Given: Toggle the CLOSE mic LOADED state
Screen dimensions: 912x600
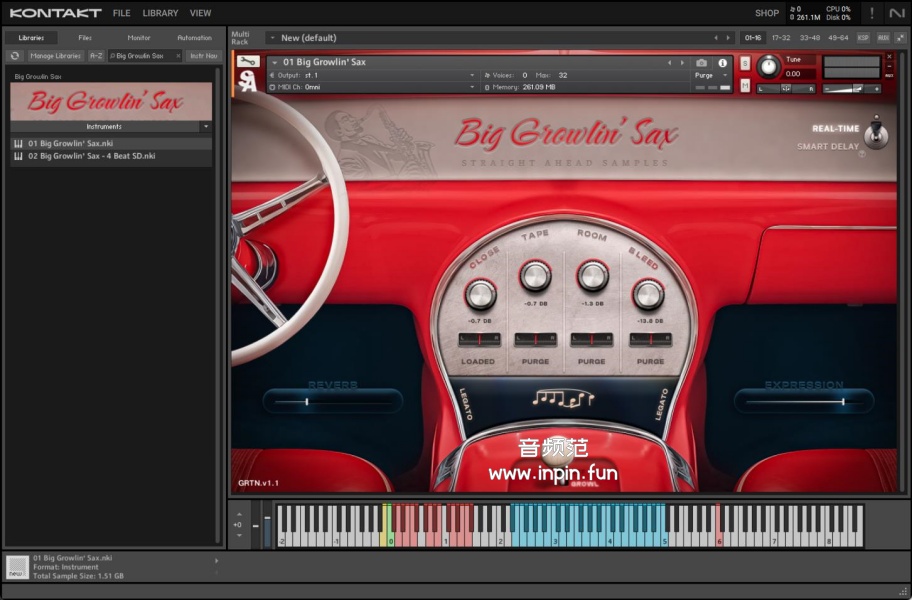Looking at the screenshot, I should (x=478, y=362).
